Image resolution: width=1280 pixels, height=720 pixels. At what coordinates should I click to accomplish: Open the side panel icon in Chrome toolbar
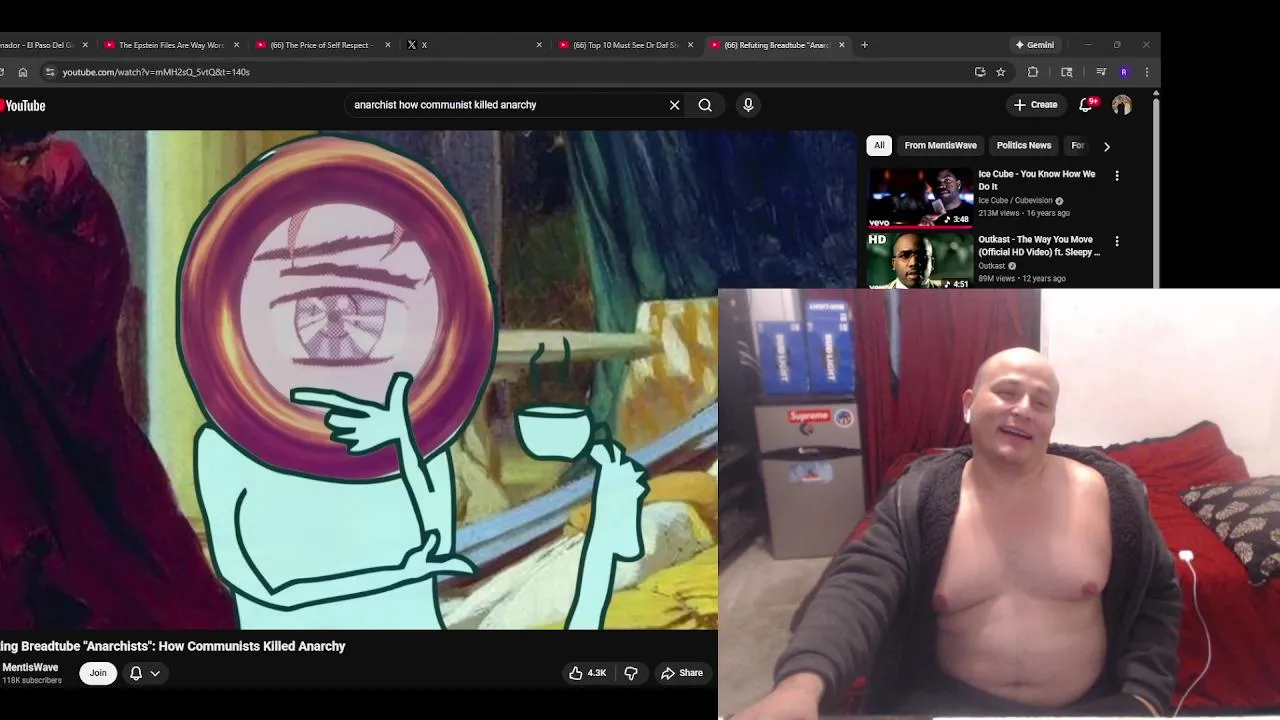(x=1067, y=72)
